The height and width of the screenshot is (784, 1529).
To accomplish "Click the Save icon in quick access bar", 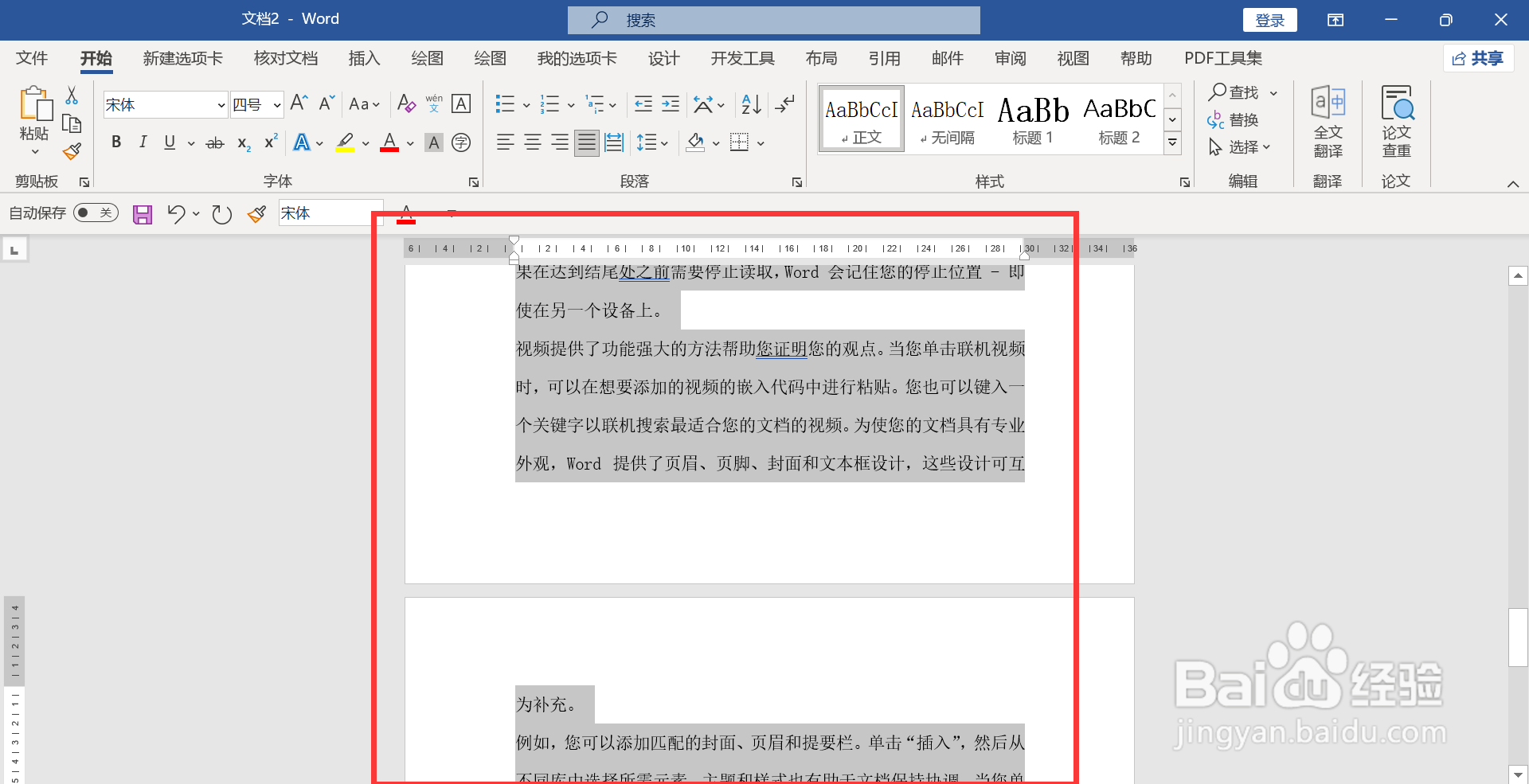I will click(143, 214).
